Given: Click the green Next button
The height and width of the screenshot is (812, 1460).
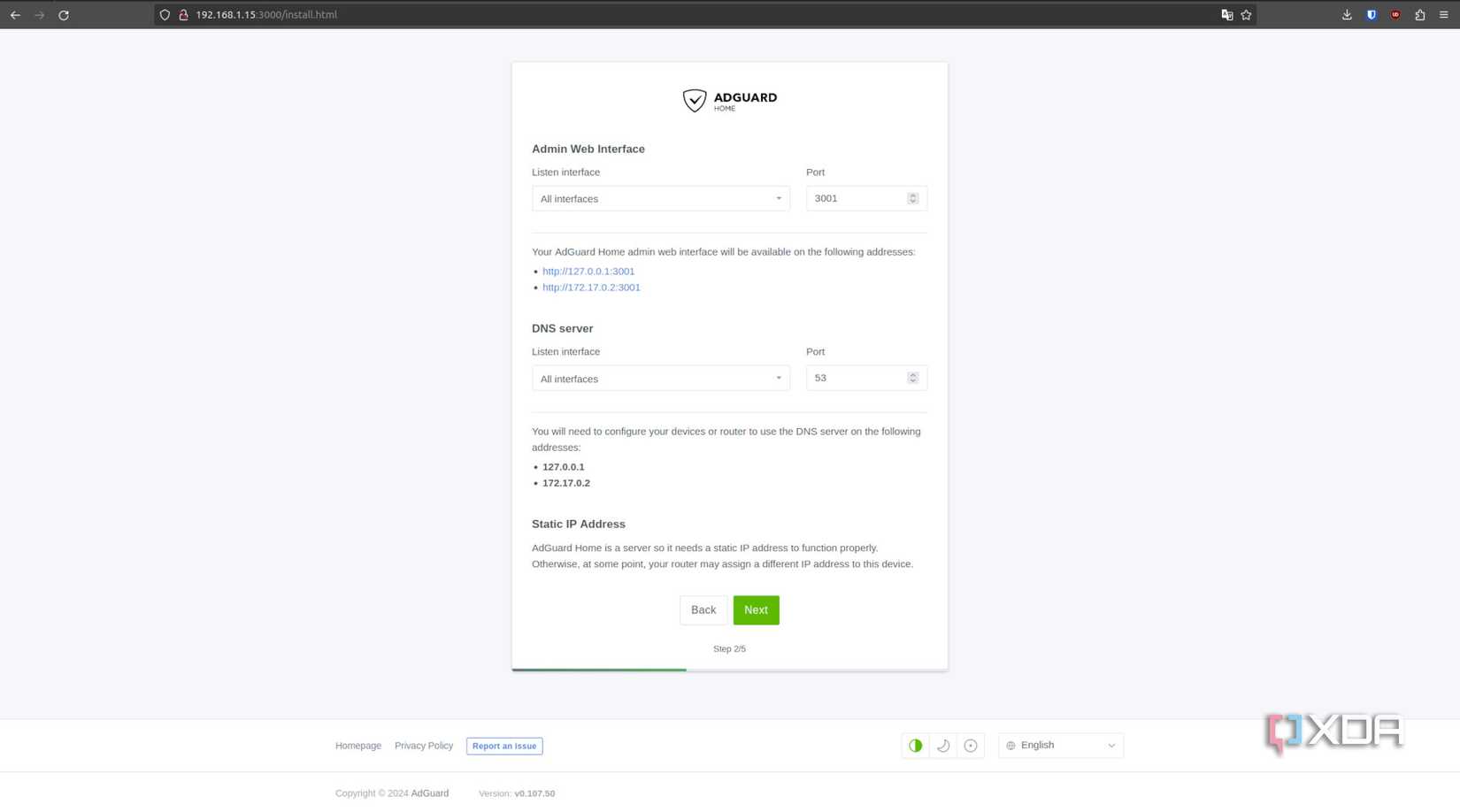Looking at the screenshot, I should (x=756, y=610).
